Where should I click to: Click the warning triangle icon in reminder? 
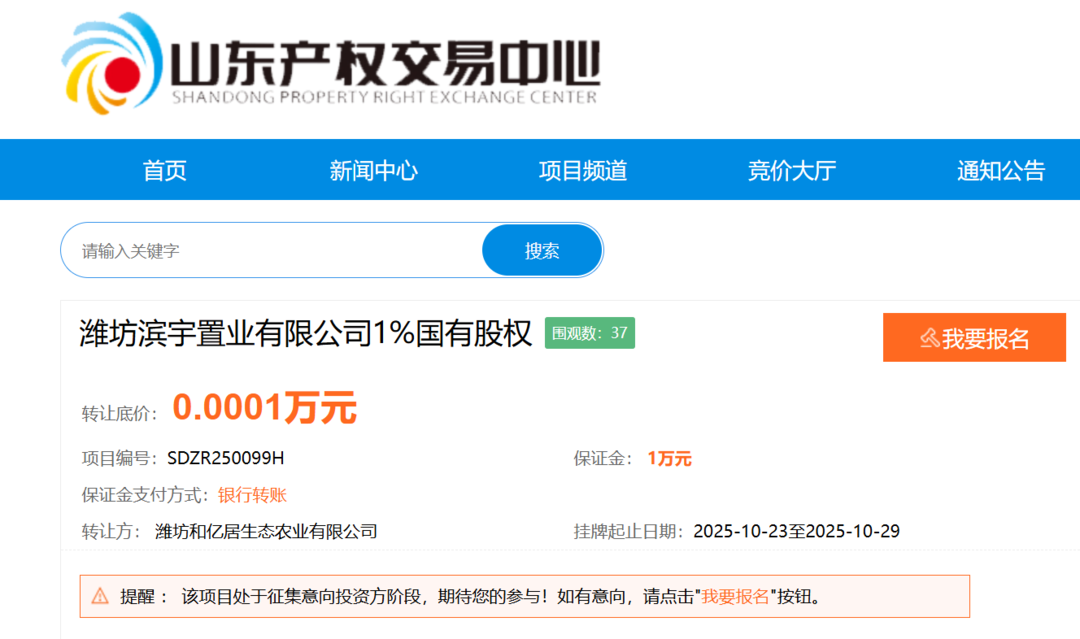click(x=100, y=596)
